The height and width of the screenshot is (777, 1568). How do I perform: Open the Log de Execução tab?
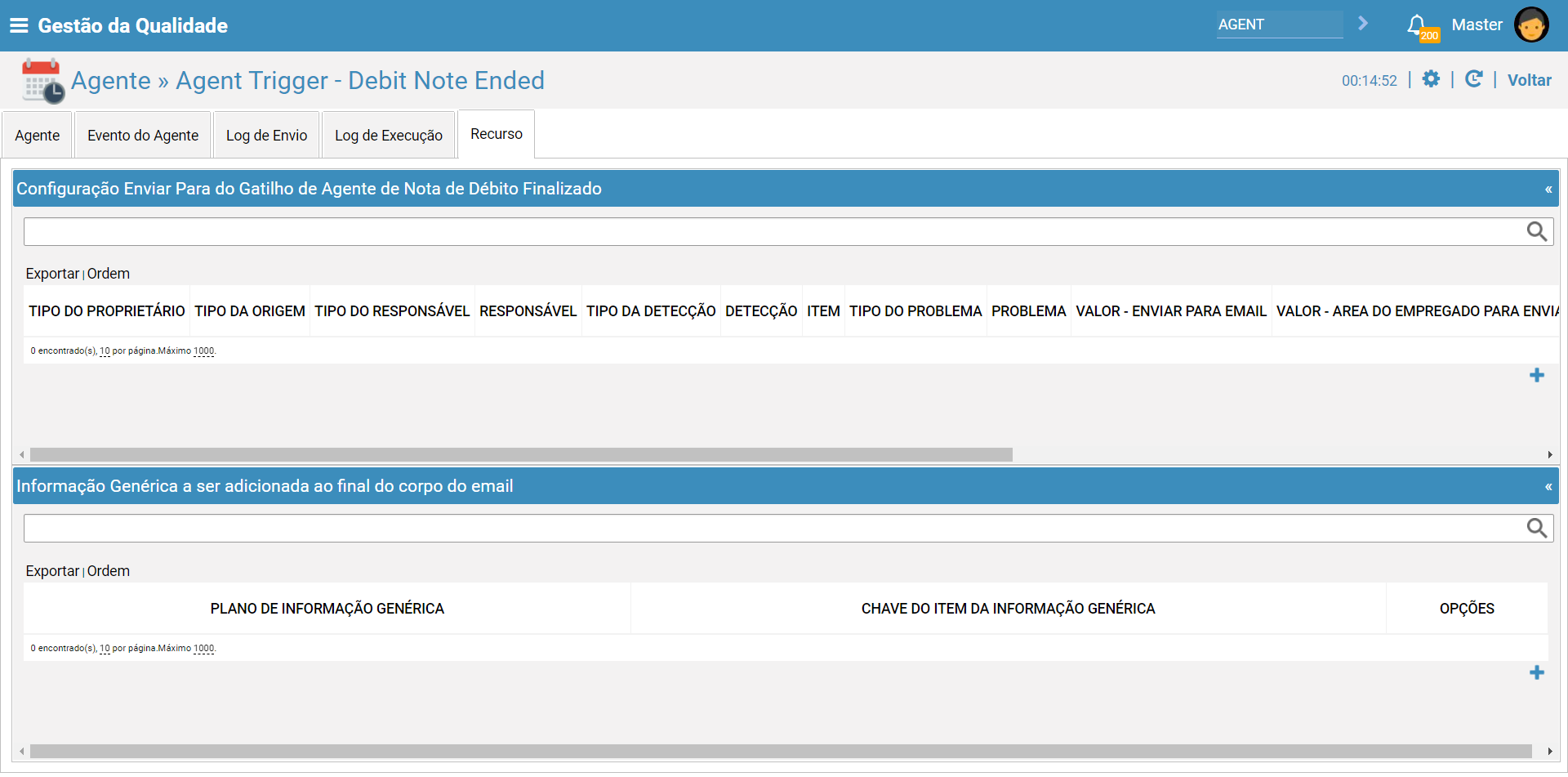pos(389,135)
